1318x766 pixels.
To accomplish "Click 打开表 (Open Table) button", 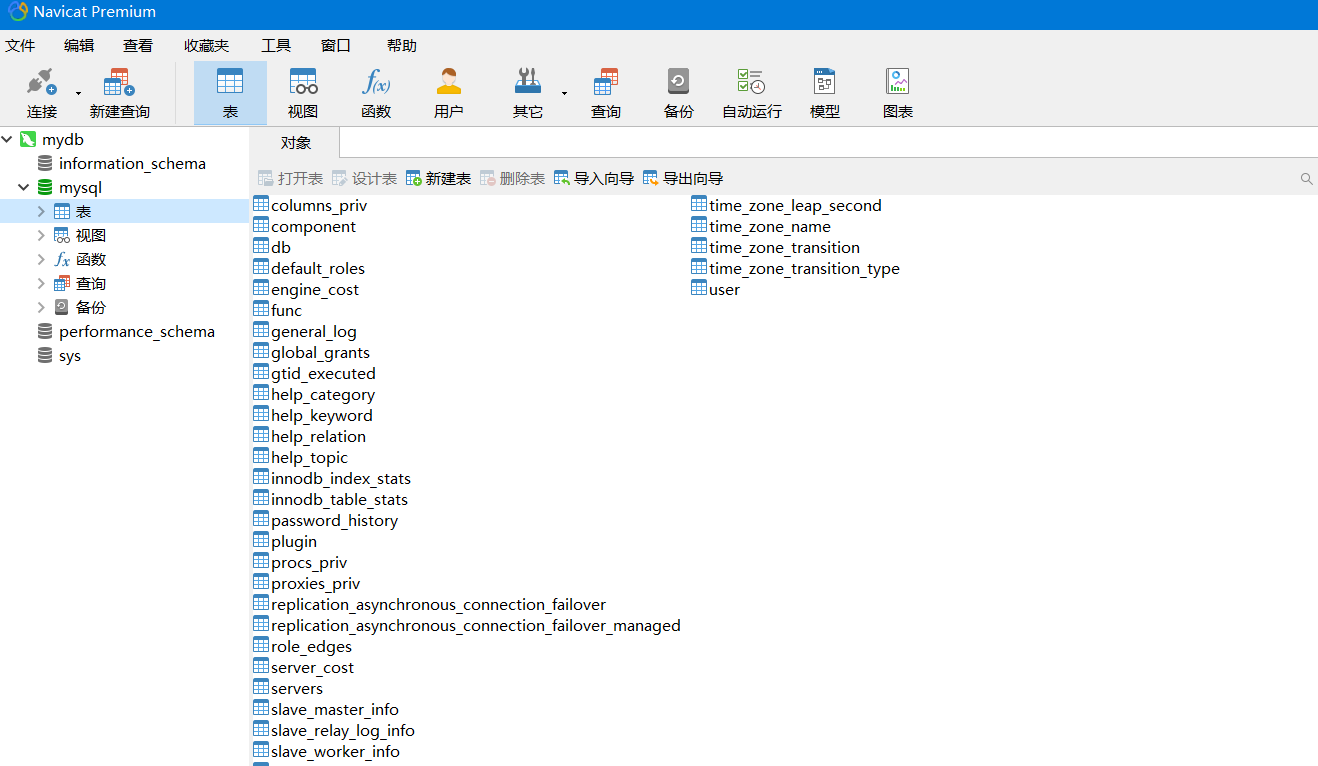I will pos(290,178).
